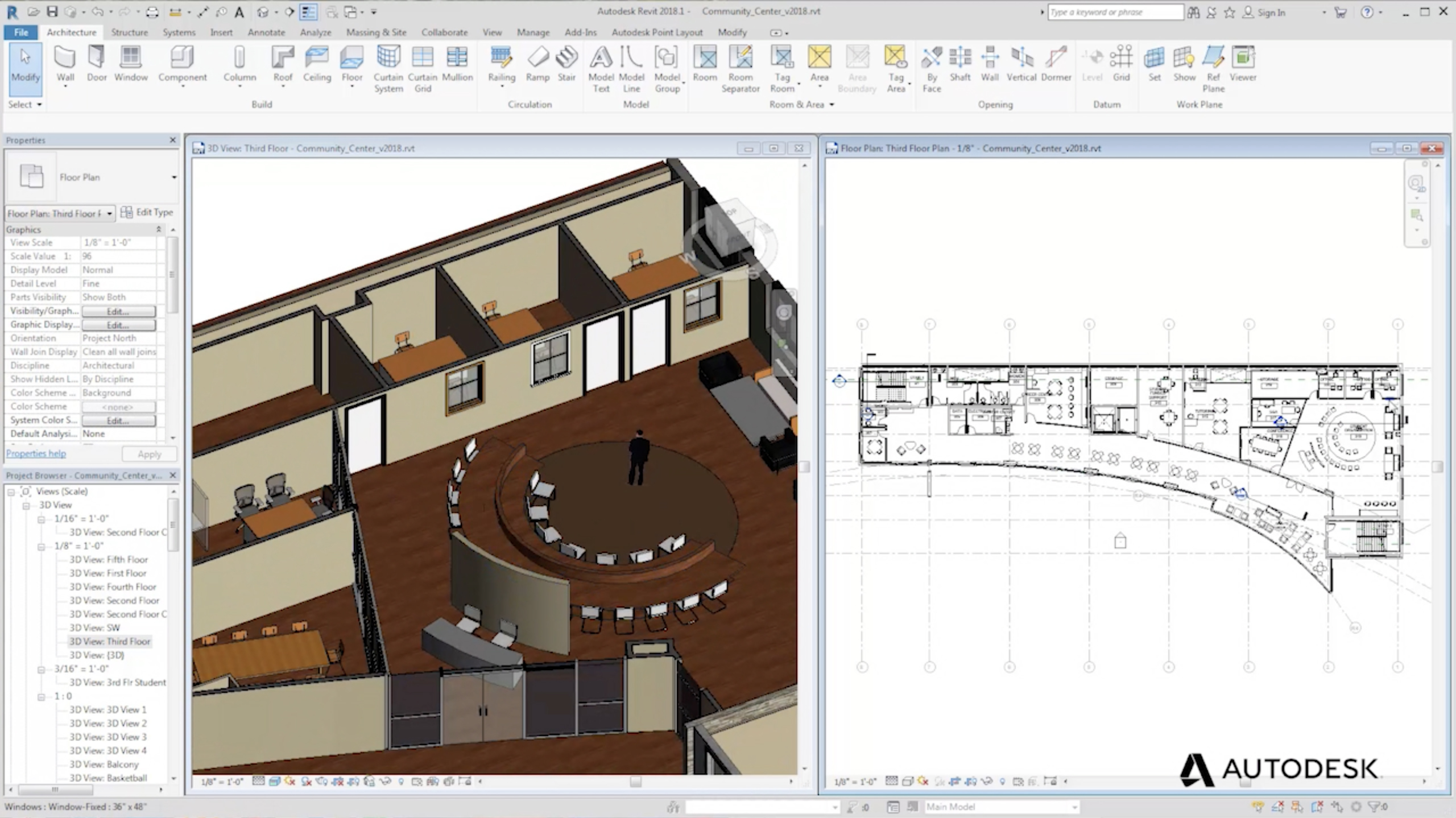Switch to the Structure ribbon tab
Image resolution: width=1456 pixels, height=818 pixels.
(129, 32)
